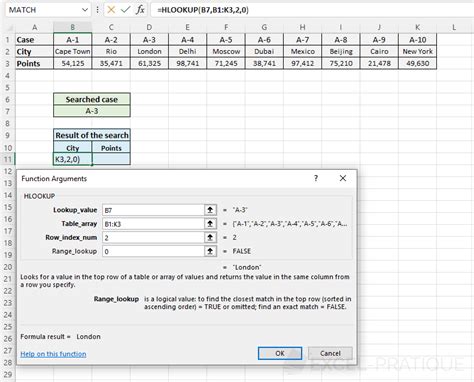This screenshot has height=382, width=474.
Task: Open Insert Function fx icon
Action: point(140,10)
